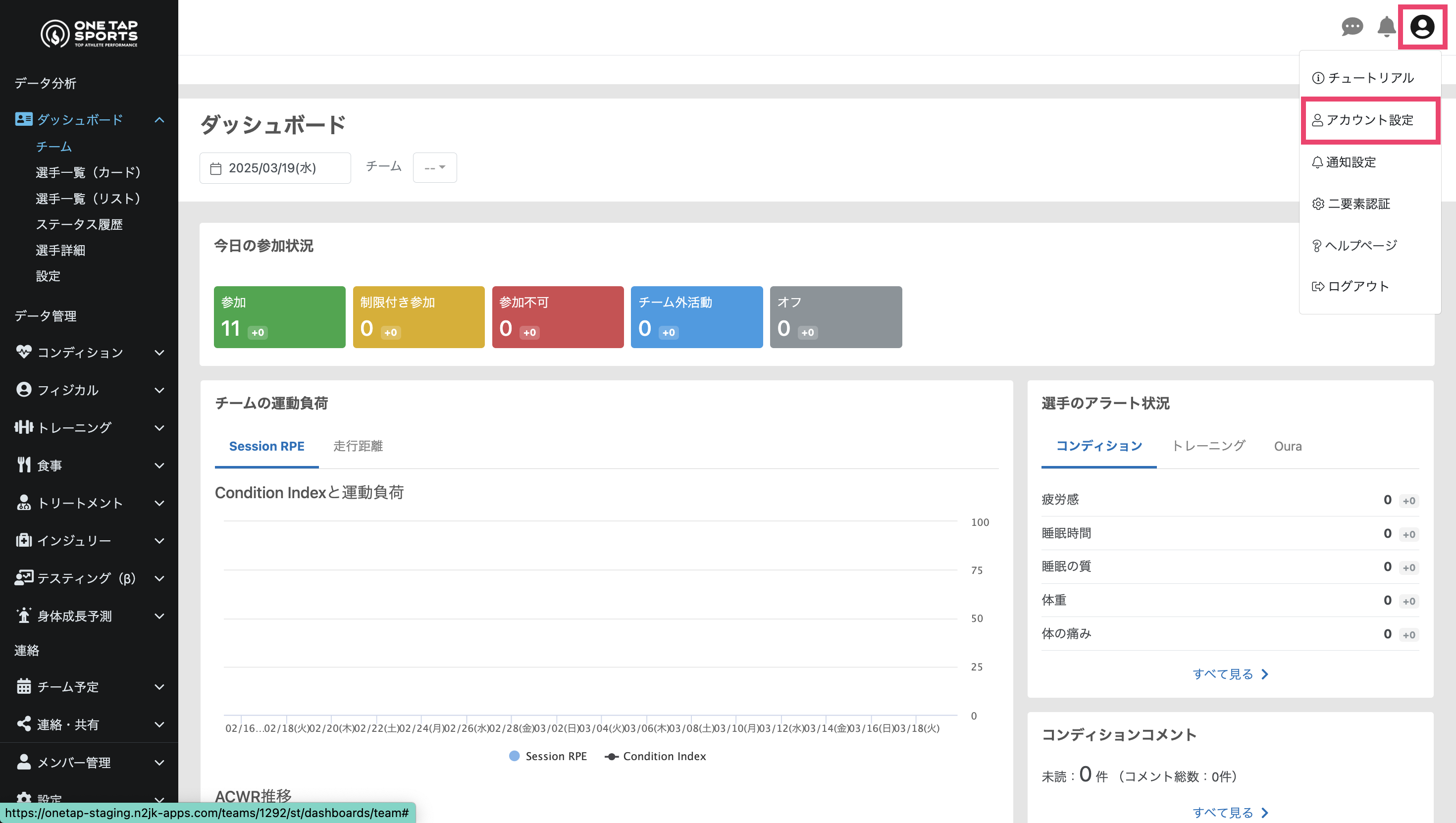Switch to the トレーニング alert tab

click(1208, 447)
